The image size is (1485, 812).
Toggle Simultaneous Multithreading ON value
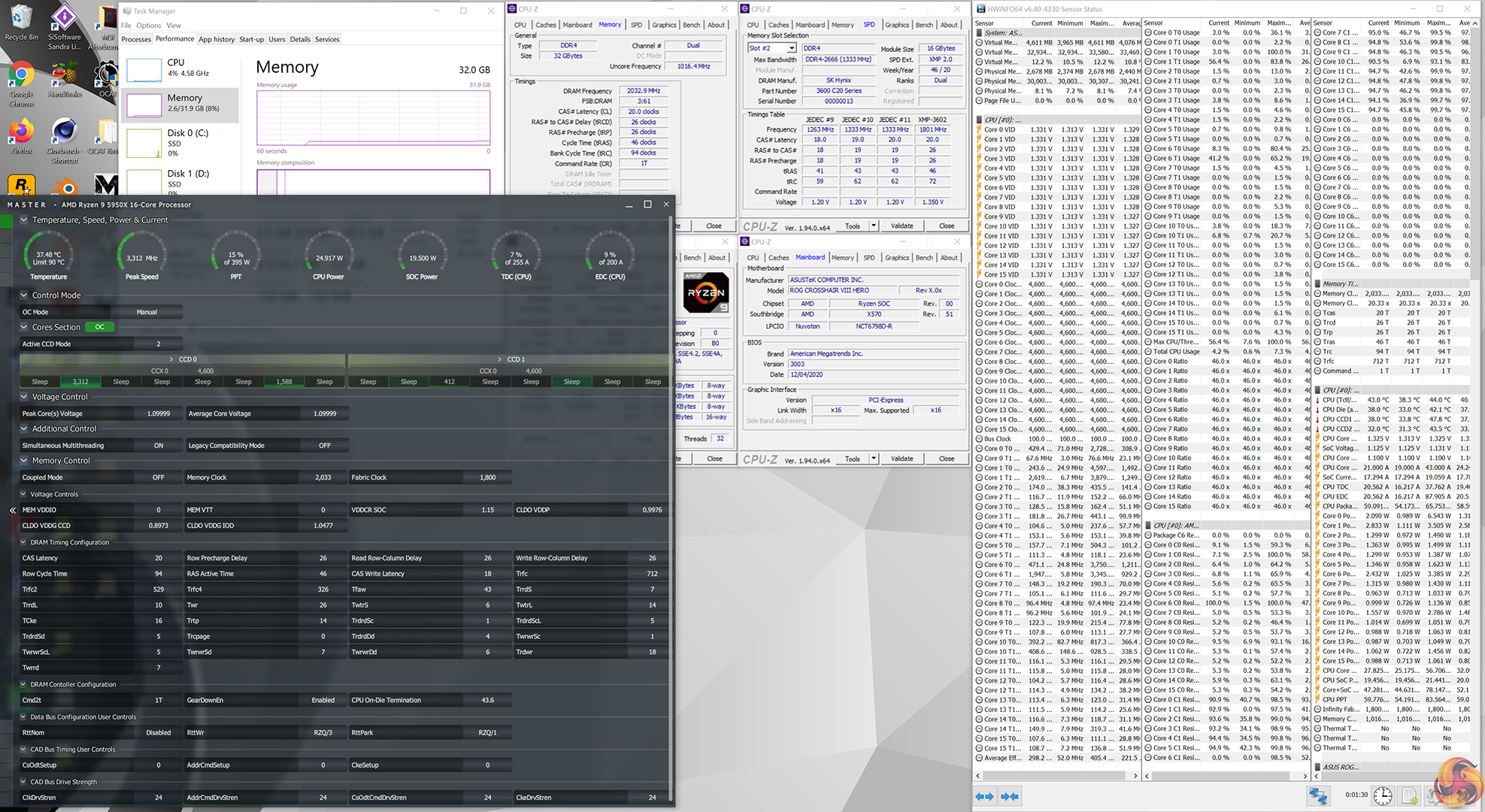coord(158,445)
